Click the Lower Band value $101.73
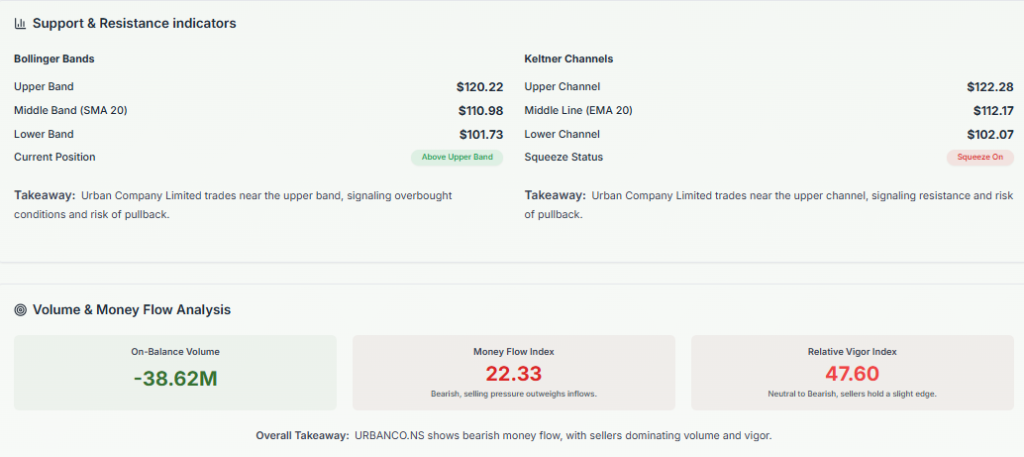1024x457 pixels. (481, 134)
